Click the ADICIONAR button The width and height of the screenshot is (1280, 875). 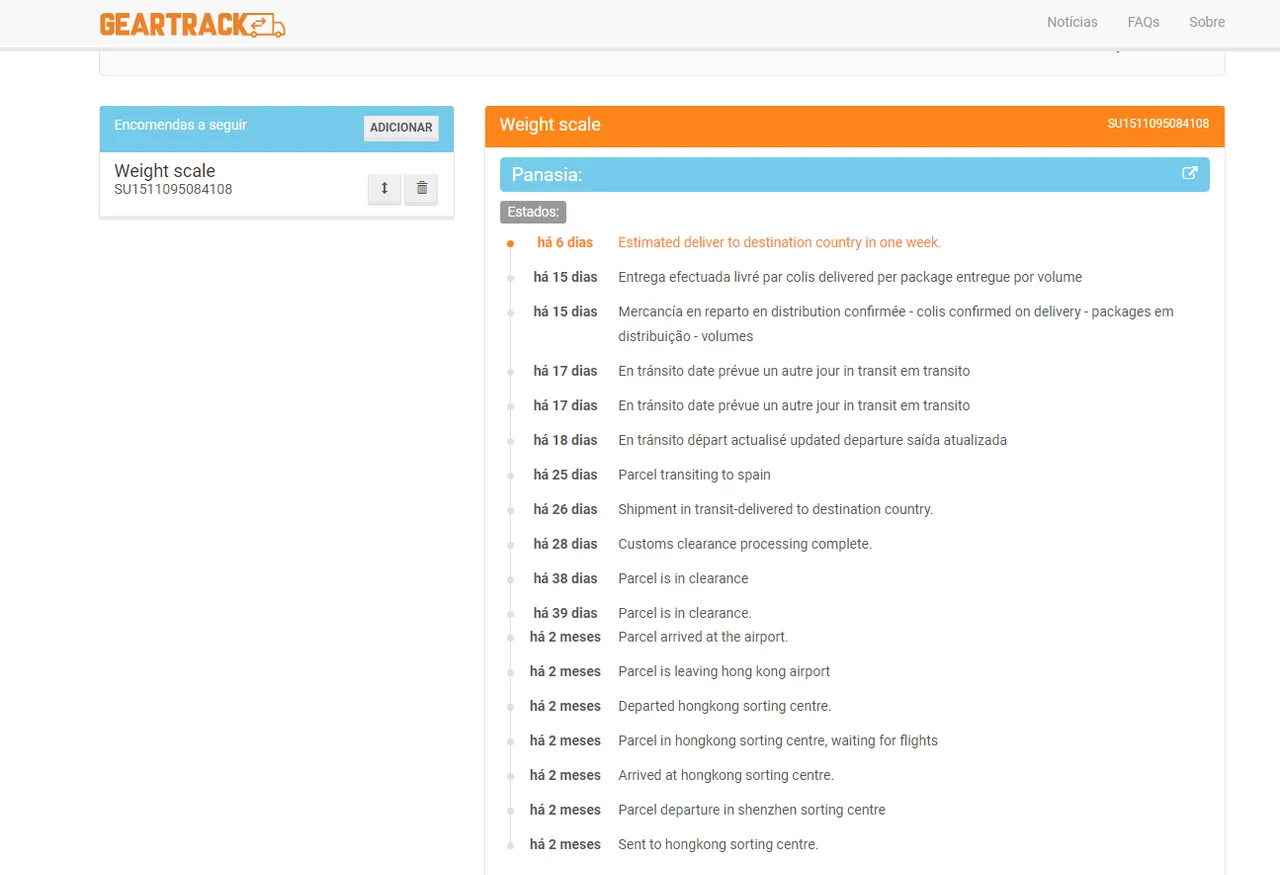401,128
